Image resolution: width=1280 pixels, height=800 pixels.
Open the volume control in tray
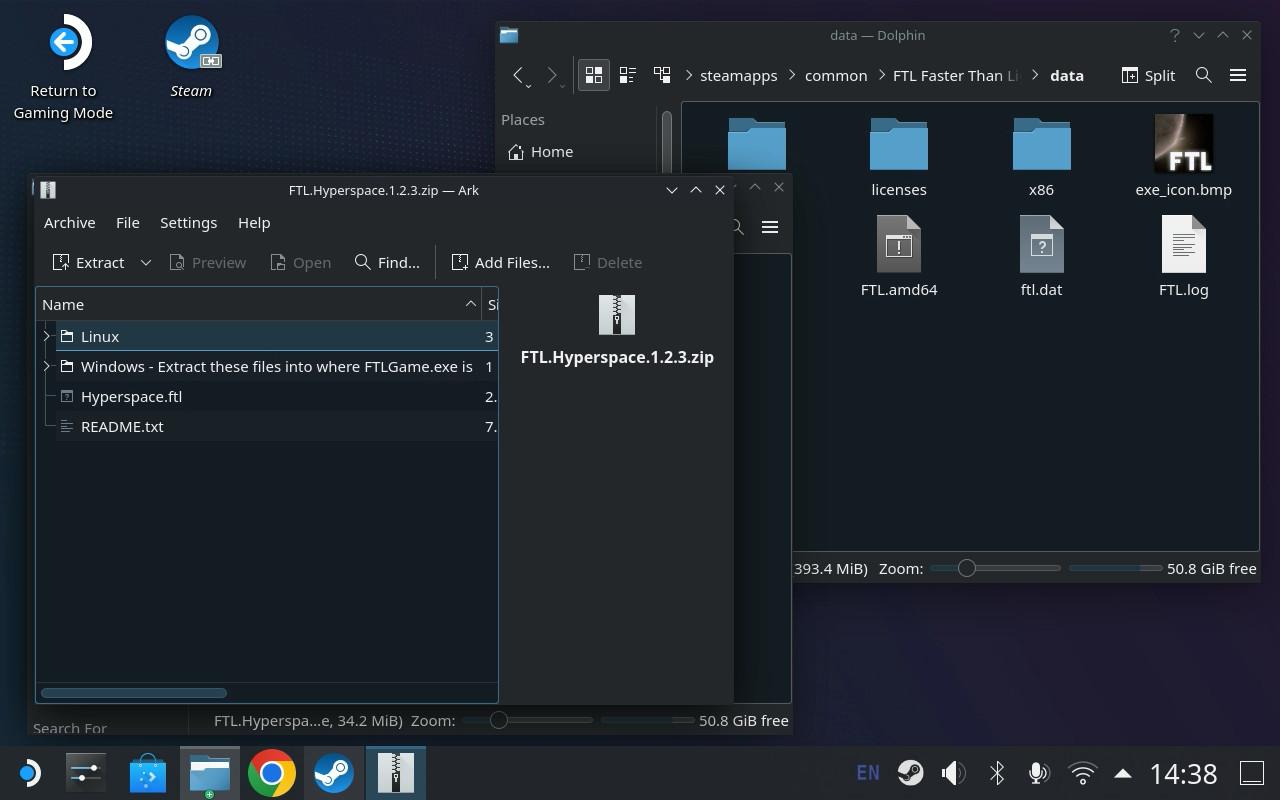(x=953, y=773)
